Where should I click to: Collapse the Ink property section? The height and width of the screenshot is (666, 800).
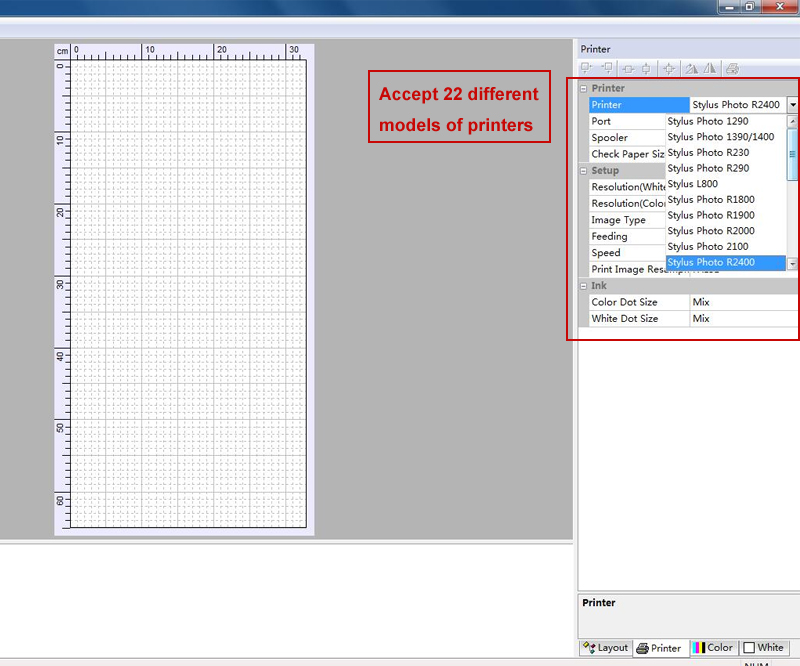pos(583,286)
